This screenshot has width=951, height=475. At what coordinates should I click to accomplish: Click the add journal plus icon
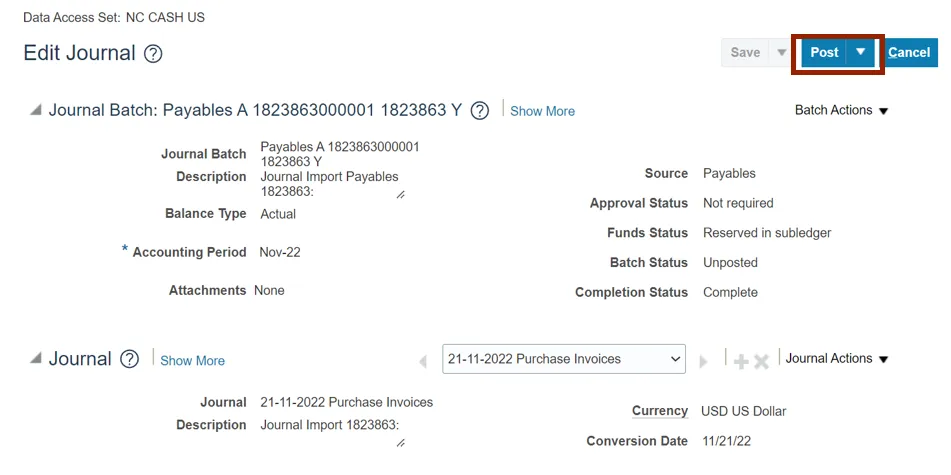coord(741,361)
